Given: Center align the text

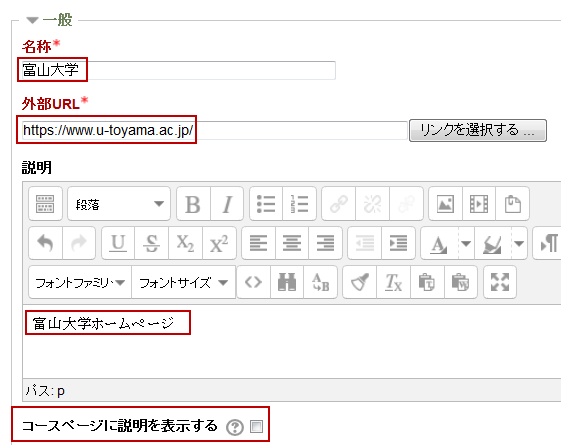Looking at the screenshot, I should 292,243.
